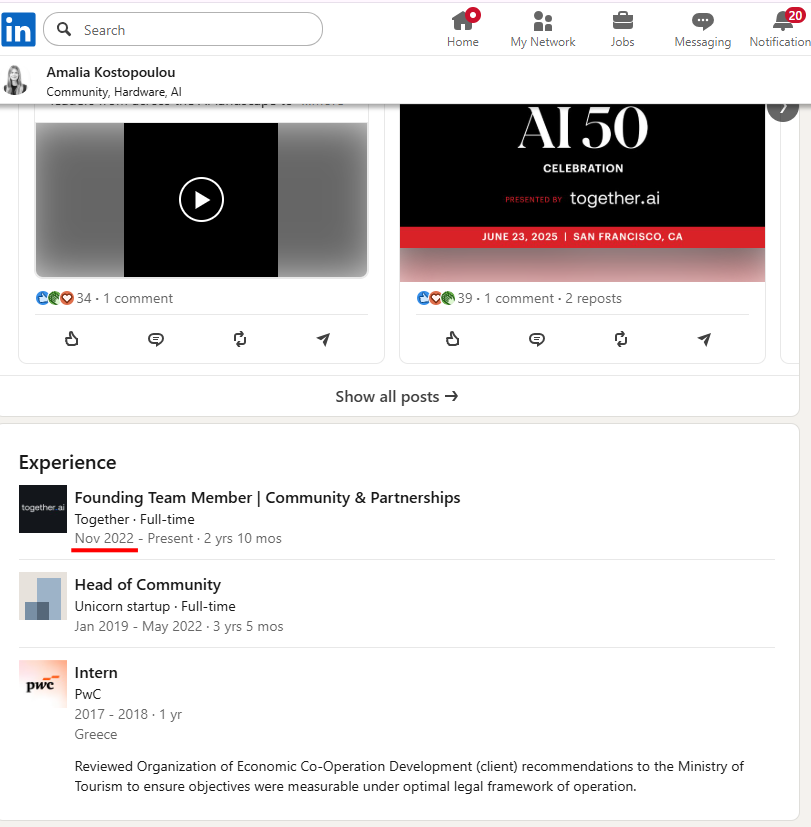Open the Head of Community role title
The width and height of the screenshot is (811, 827).
[148, 585]
